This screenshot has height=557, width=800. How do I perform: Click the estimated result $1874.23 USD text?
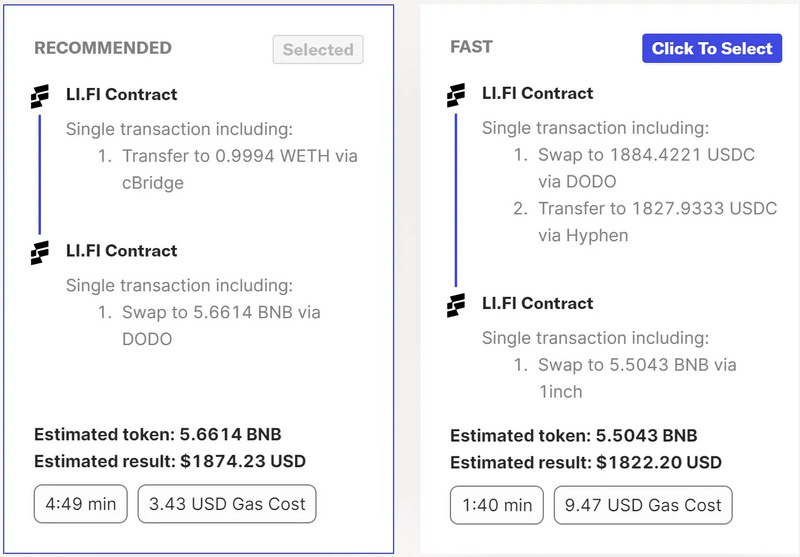tap(170, 461)
